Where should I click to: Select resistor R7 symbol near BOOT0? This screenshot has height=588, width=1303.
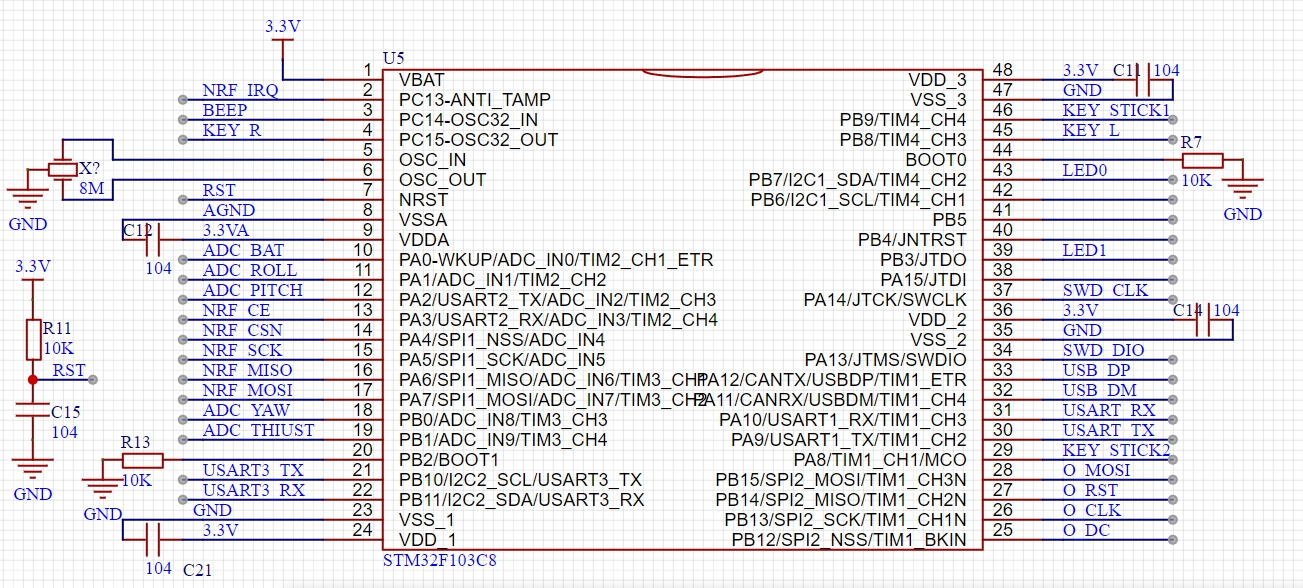1201,160
